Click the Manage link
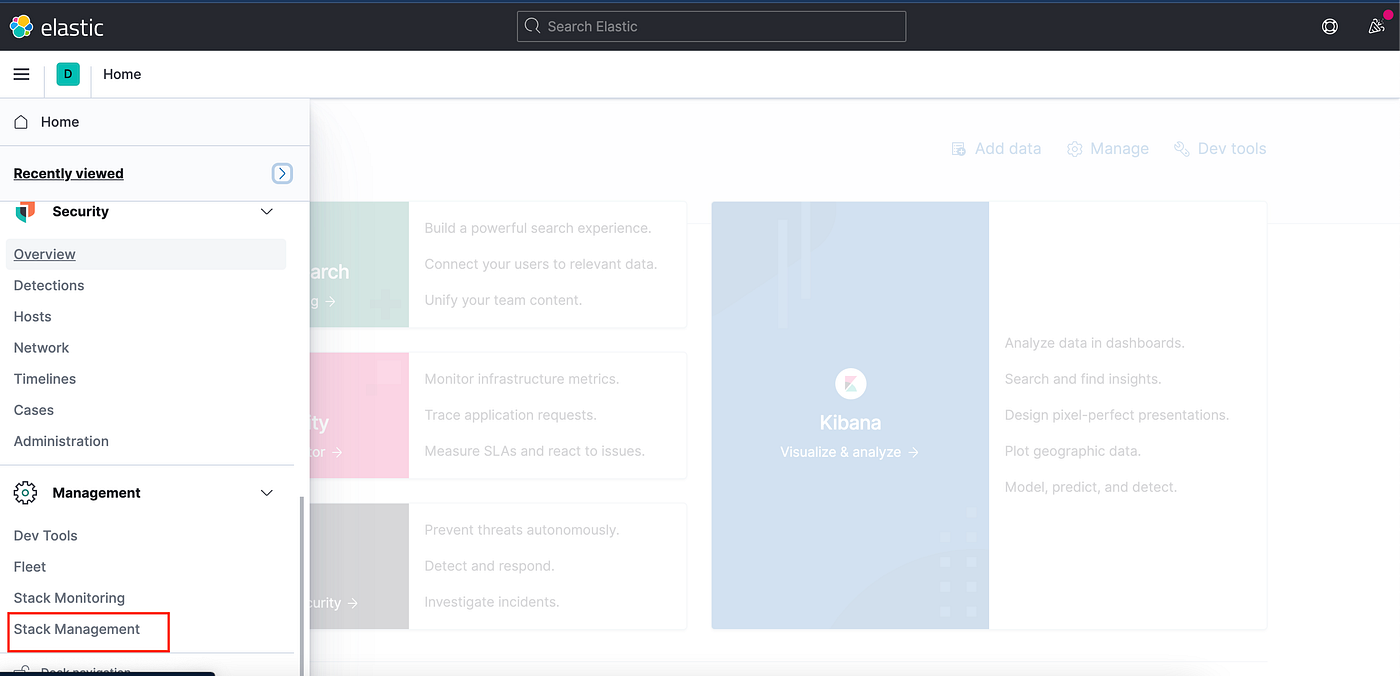 tap(1108, 148)
